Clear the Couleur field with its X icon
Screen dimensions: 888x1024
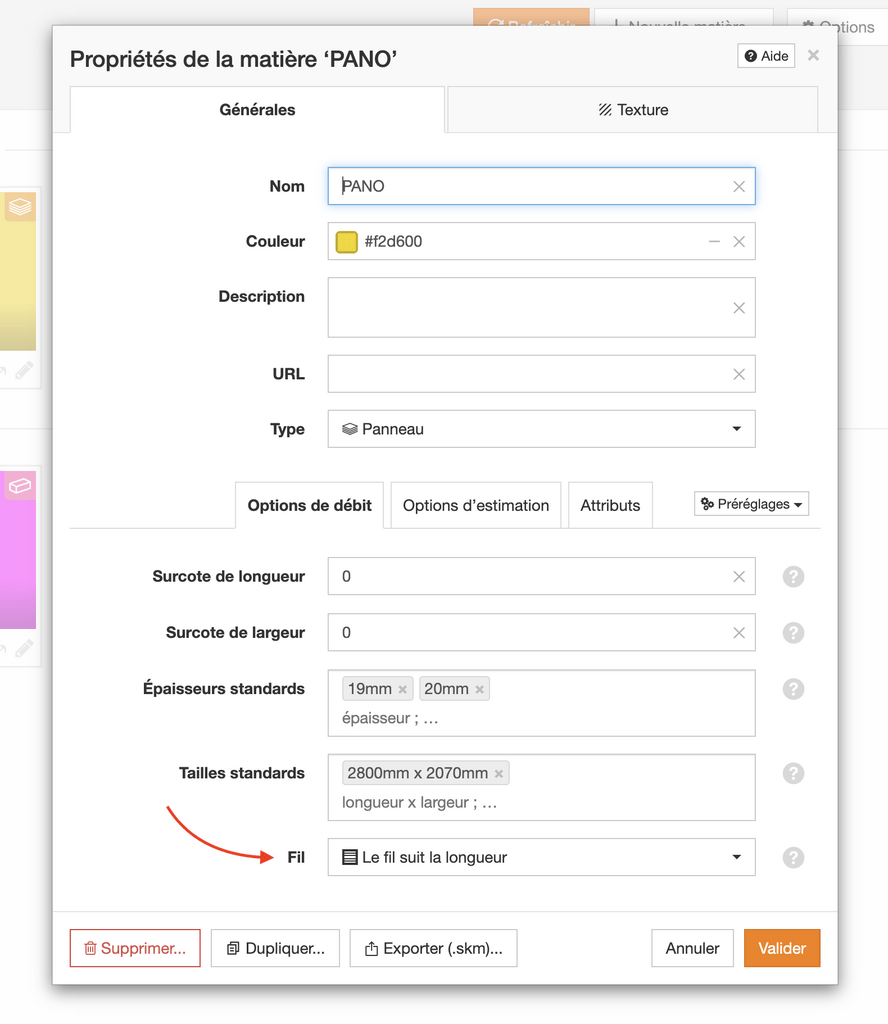tap(739, 242)
